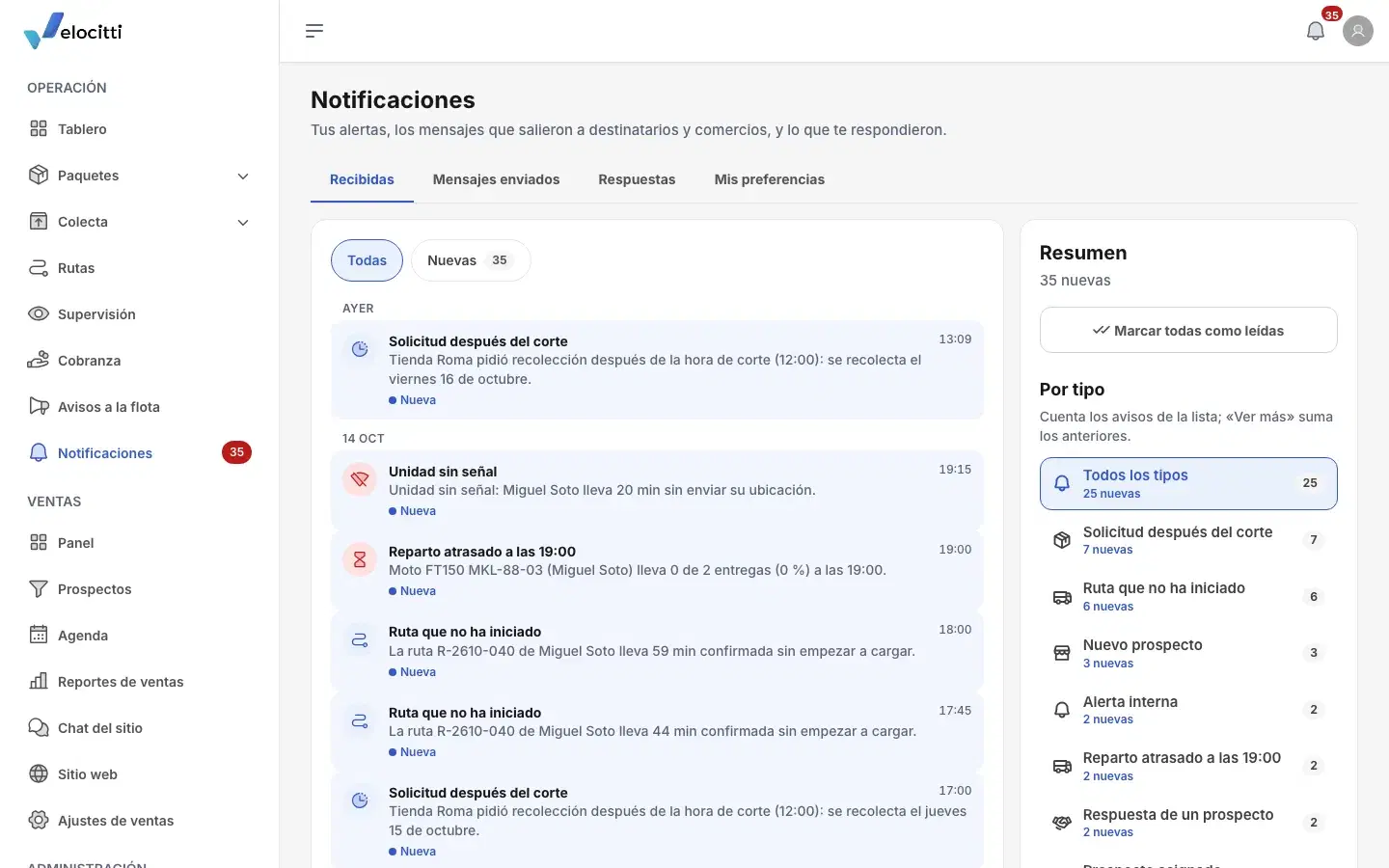This screenshot has height=868, width=1389.
Task: Click the Reparto atrasado hourglass icon
Action: [x=360, y=559]
